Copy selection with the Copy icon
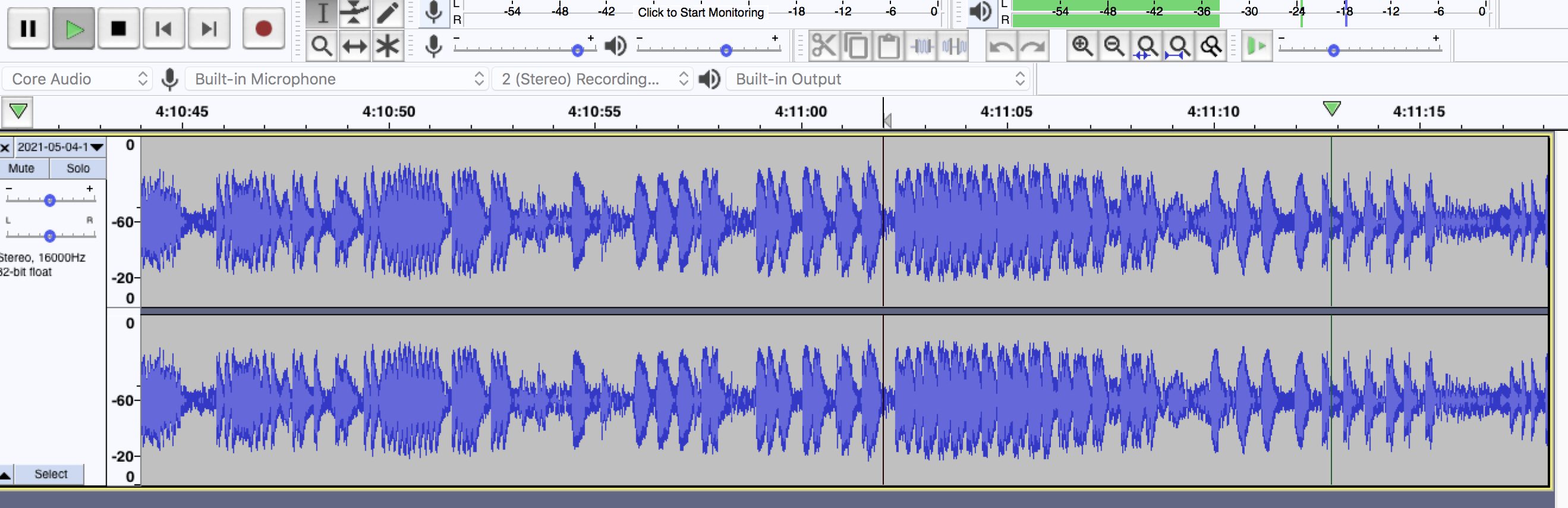Viewport: 1568px width, 508px height. tap(857, 46)
